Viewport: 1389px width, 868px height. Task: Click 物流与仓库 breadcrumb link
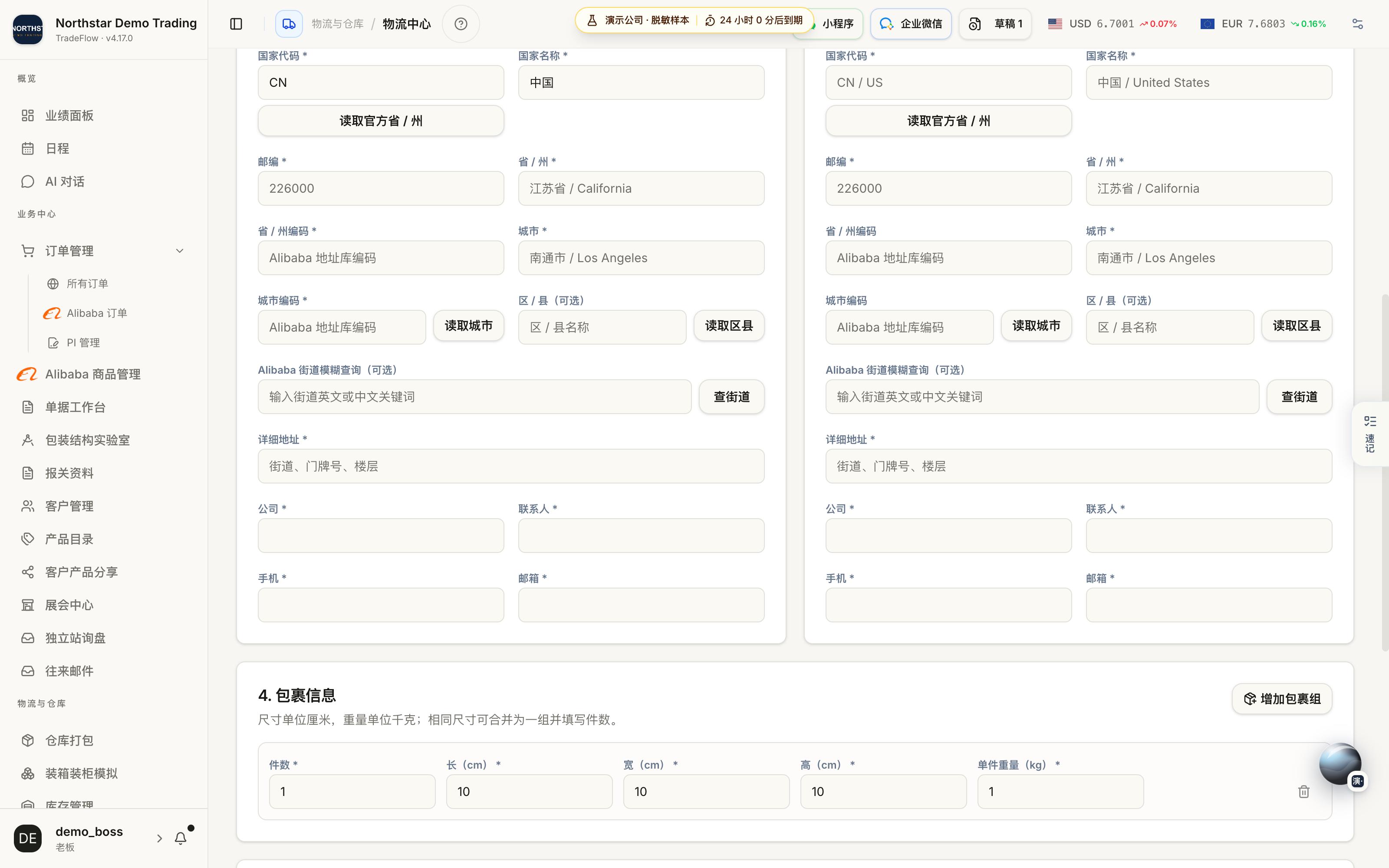click(338, 23)
